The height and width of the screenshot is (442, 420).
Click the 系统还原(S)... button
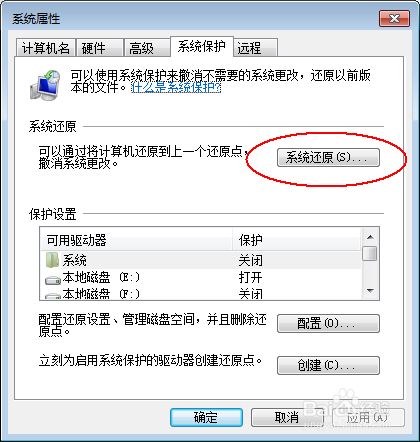(x=328, y=157)
